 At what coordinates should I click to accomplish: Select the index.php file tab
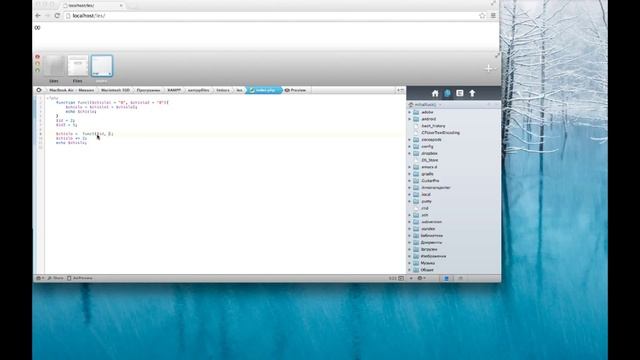tap(264, 90)
